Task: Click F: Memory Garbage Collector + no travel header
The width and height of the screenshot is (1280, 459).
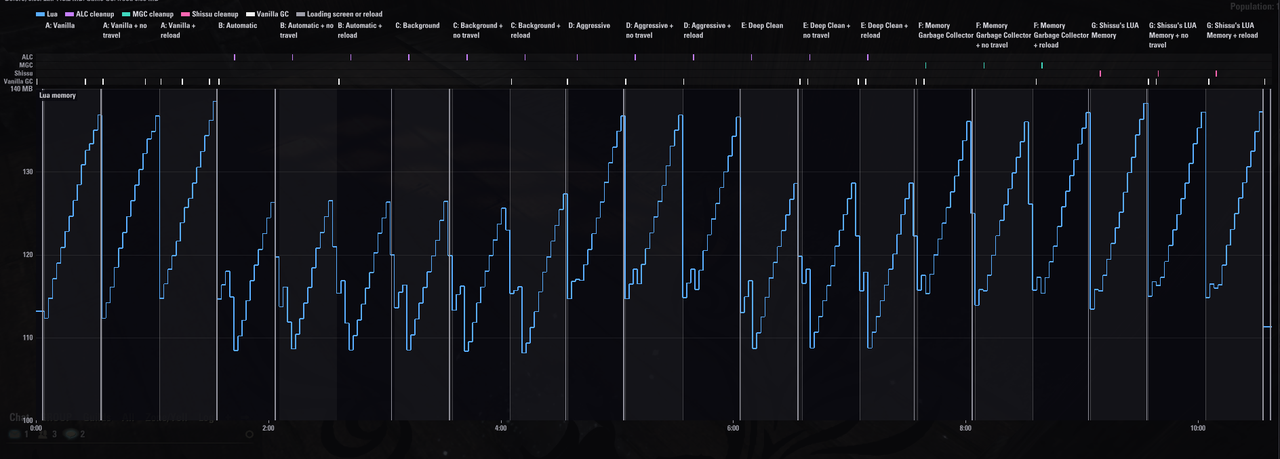Action: [x=1004, y=35]
